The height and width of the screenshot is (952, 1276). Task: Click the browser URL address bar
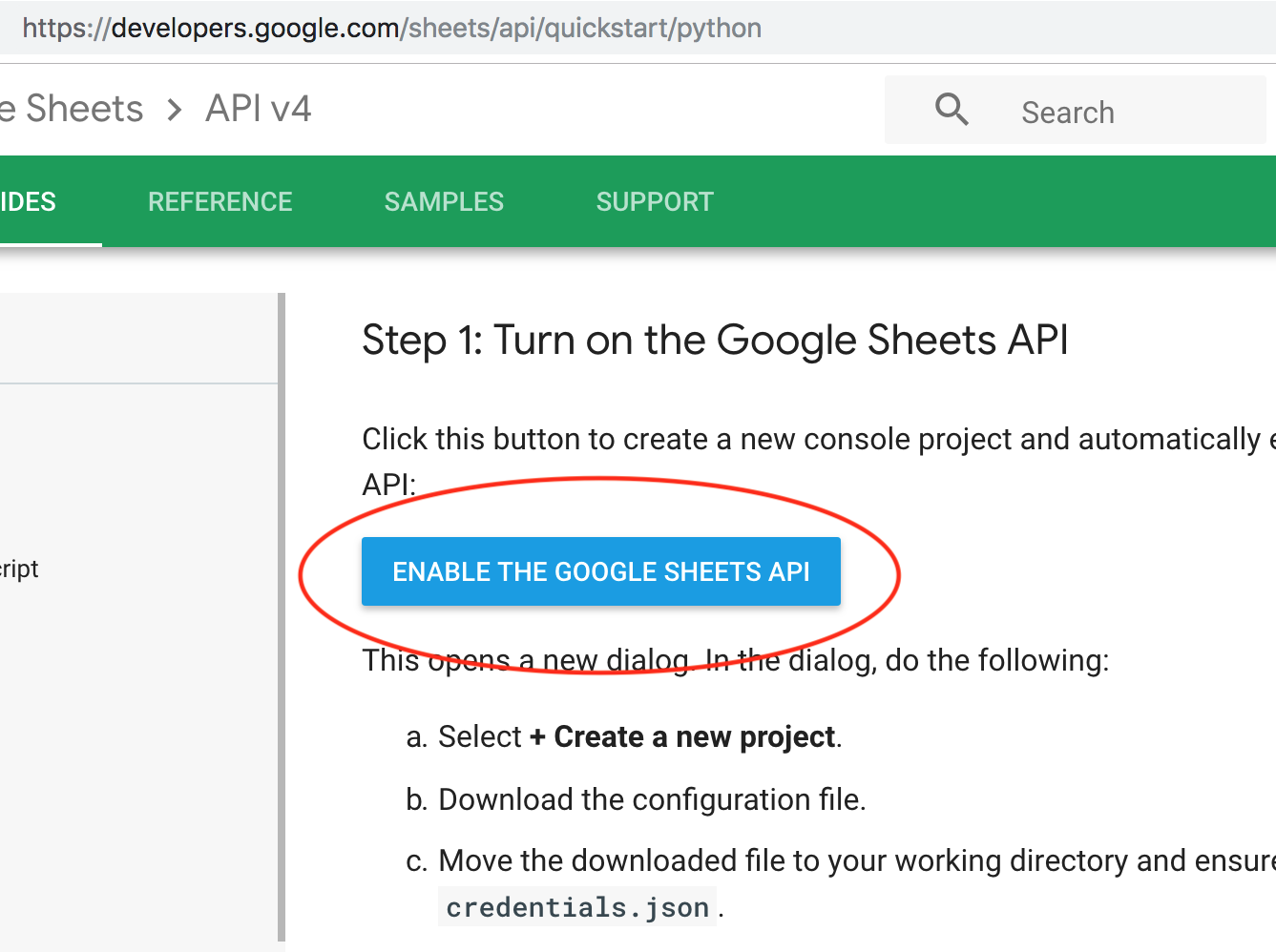tap(391, 28)
